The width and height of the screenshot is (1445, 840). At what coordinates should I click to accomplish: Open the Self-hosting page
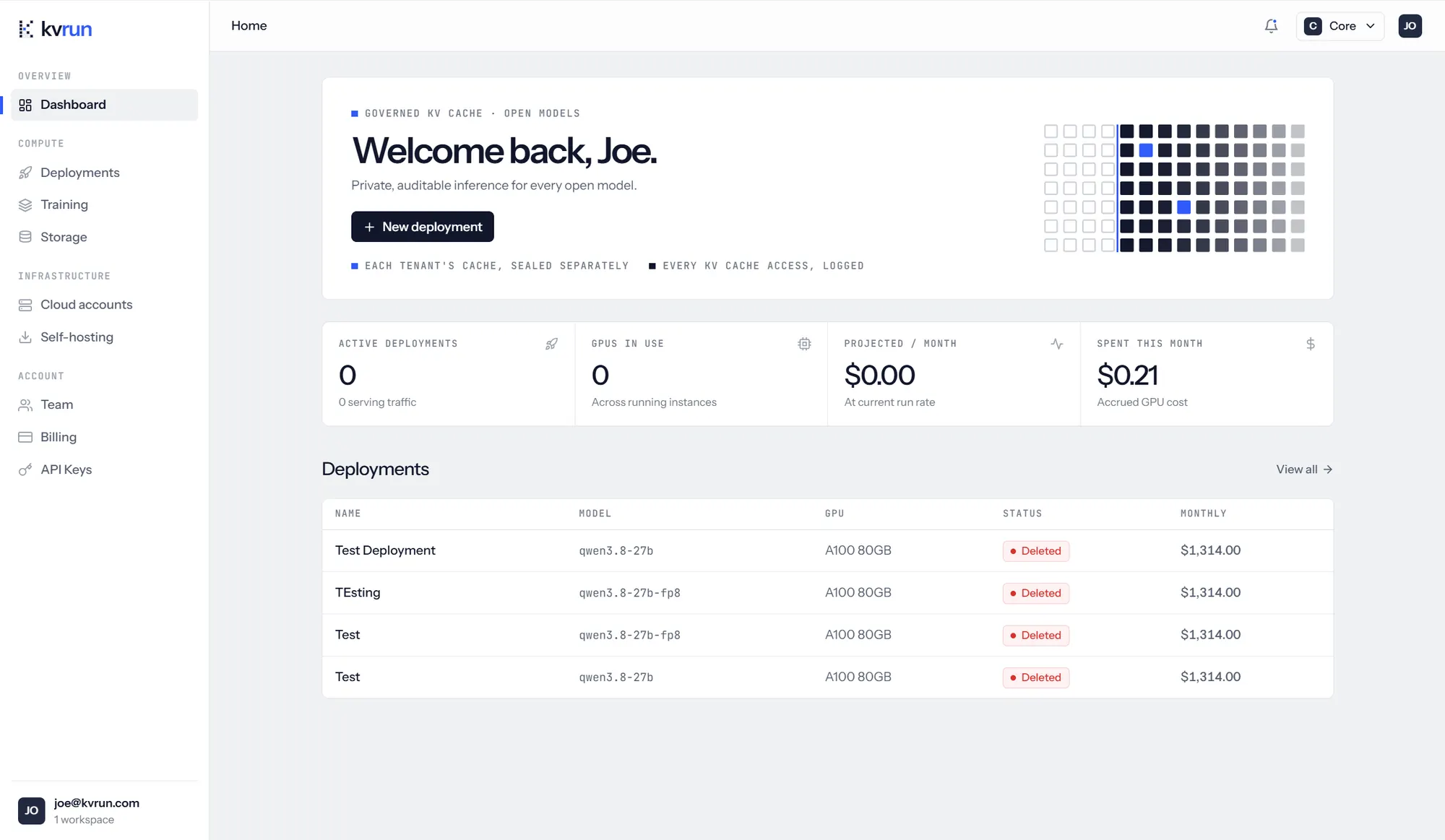[104, 337]
